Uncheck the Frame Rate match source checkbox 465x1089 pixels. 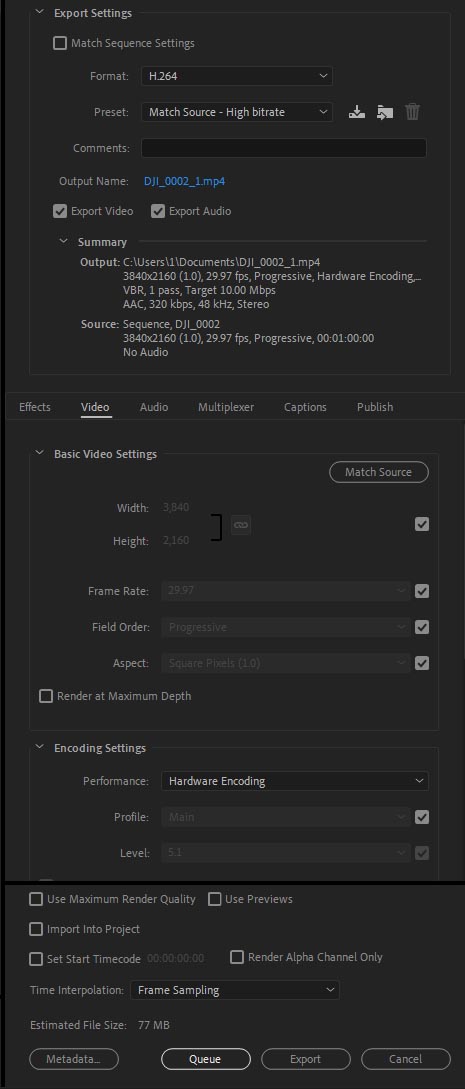click(421, 591)
